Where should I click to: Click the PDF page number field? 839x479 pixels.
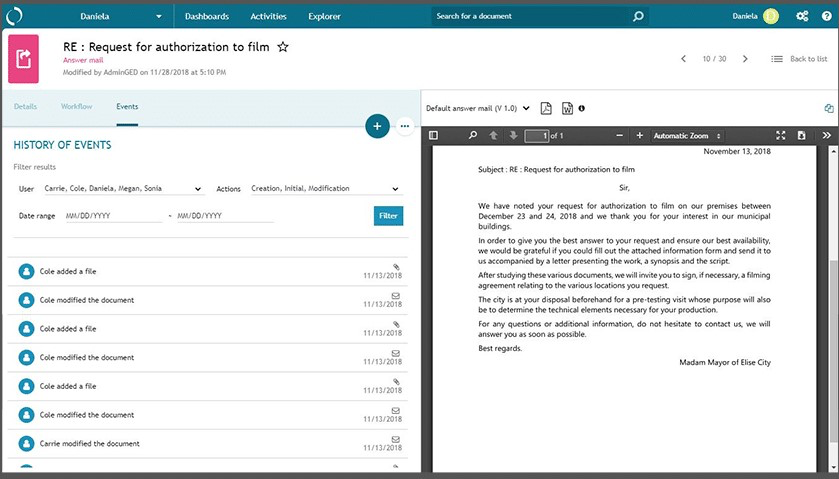537,136
